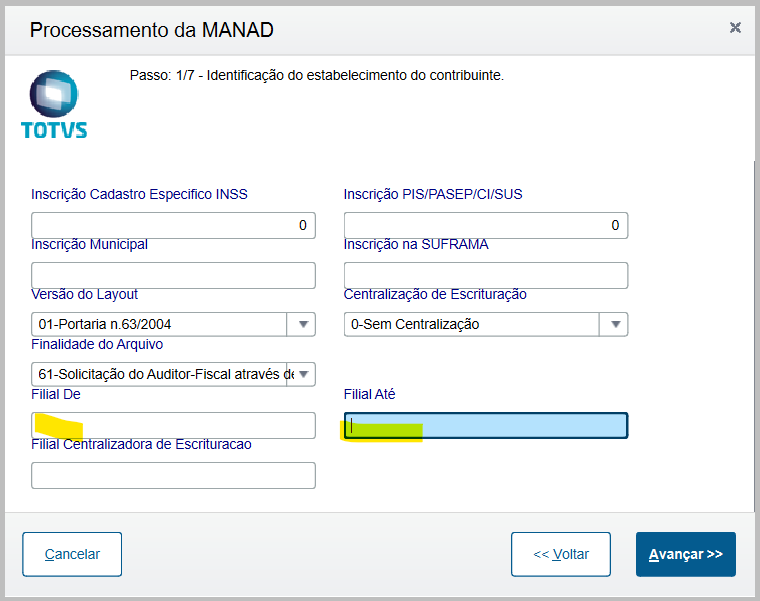Click the Filial Centralizadora de Escrituracao field
The height and width of the screenshot is (601, 760).
coord(173,475)
